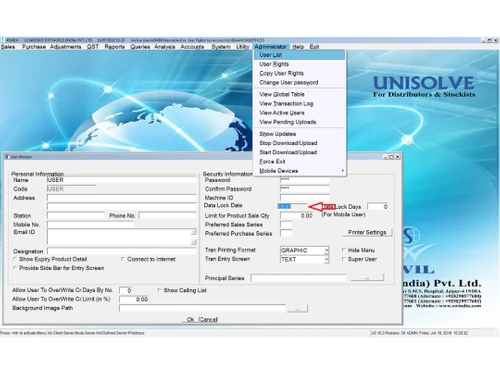Click the Preferred Sales Series field
The image size is (500, 375).
[x=286, y=225]
